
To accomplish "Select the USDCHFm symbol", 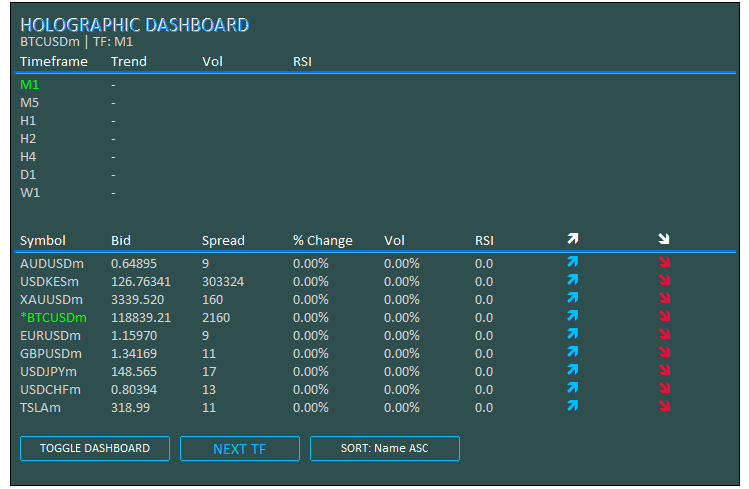I will click(51, 390).
